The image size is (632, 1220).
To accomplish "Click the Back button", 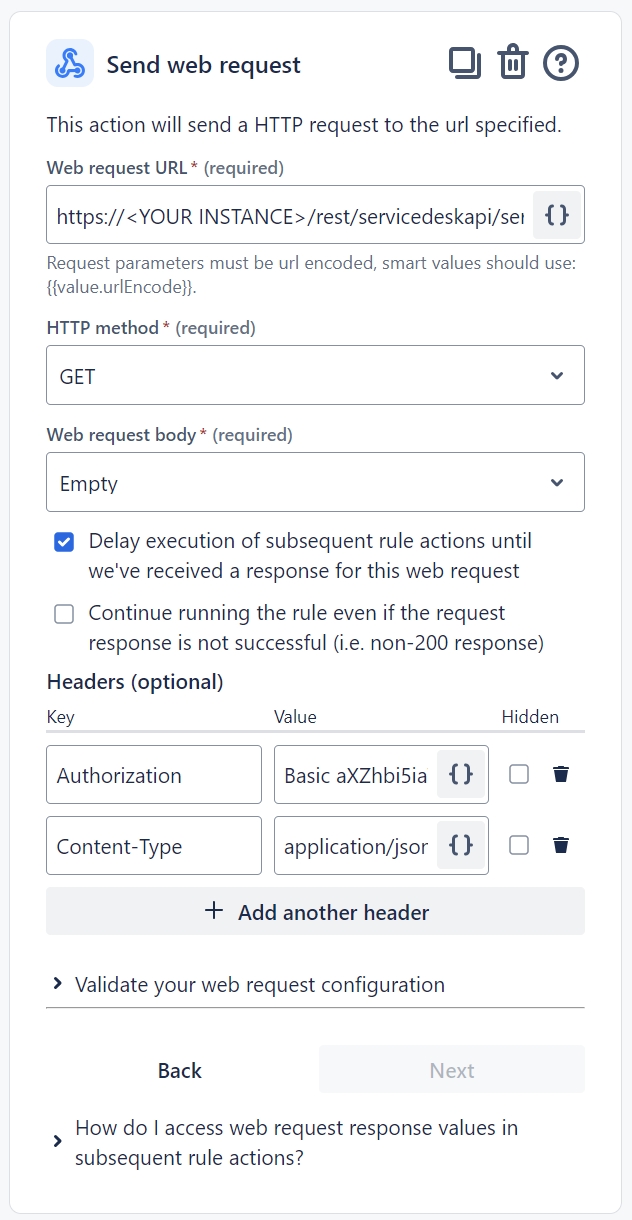I will click(x=179, y=1070).
